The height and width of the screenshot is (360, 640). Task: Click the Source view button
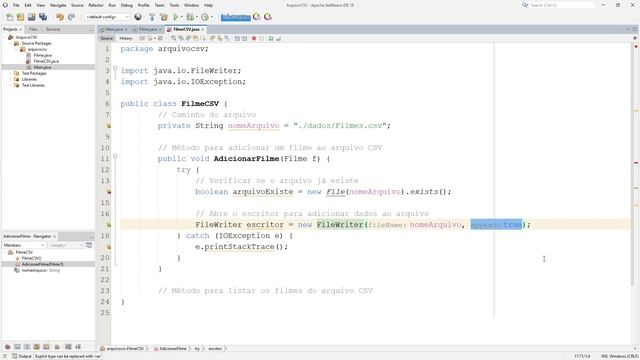[x=106, y=38]
